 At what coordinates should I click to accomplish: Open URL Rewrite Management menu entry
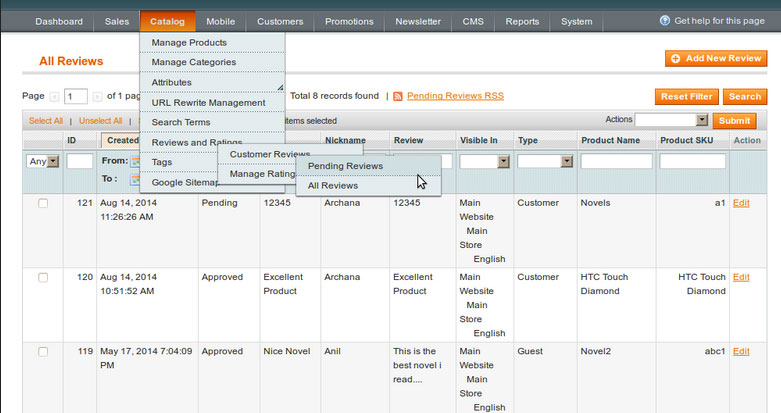point(208,102)
